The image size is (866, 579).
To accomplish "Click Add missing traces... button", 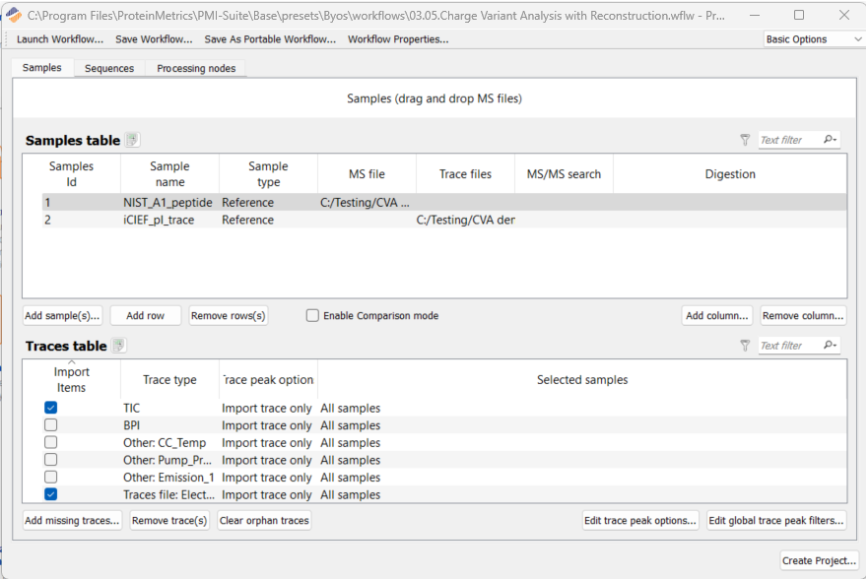I will 72,520.
